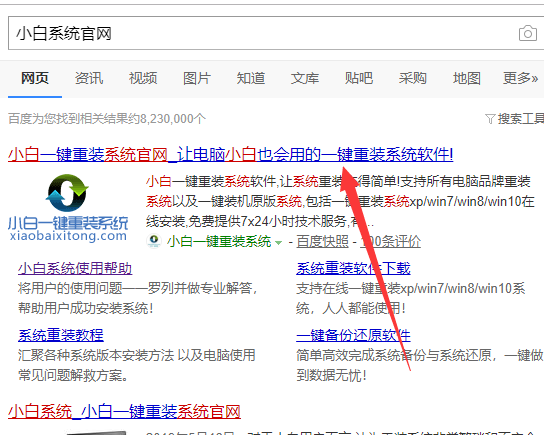Open the 视频 tab
The image size is (544, 435).
coord(143,78)
